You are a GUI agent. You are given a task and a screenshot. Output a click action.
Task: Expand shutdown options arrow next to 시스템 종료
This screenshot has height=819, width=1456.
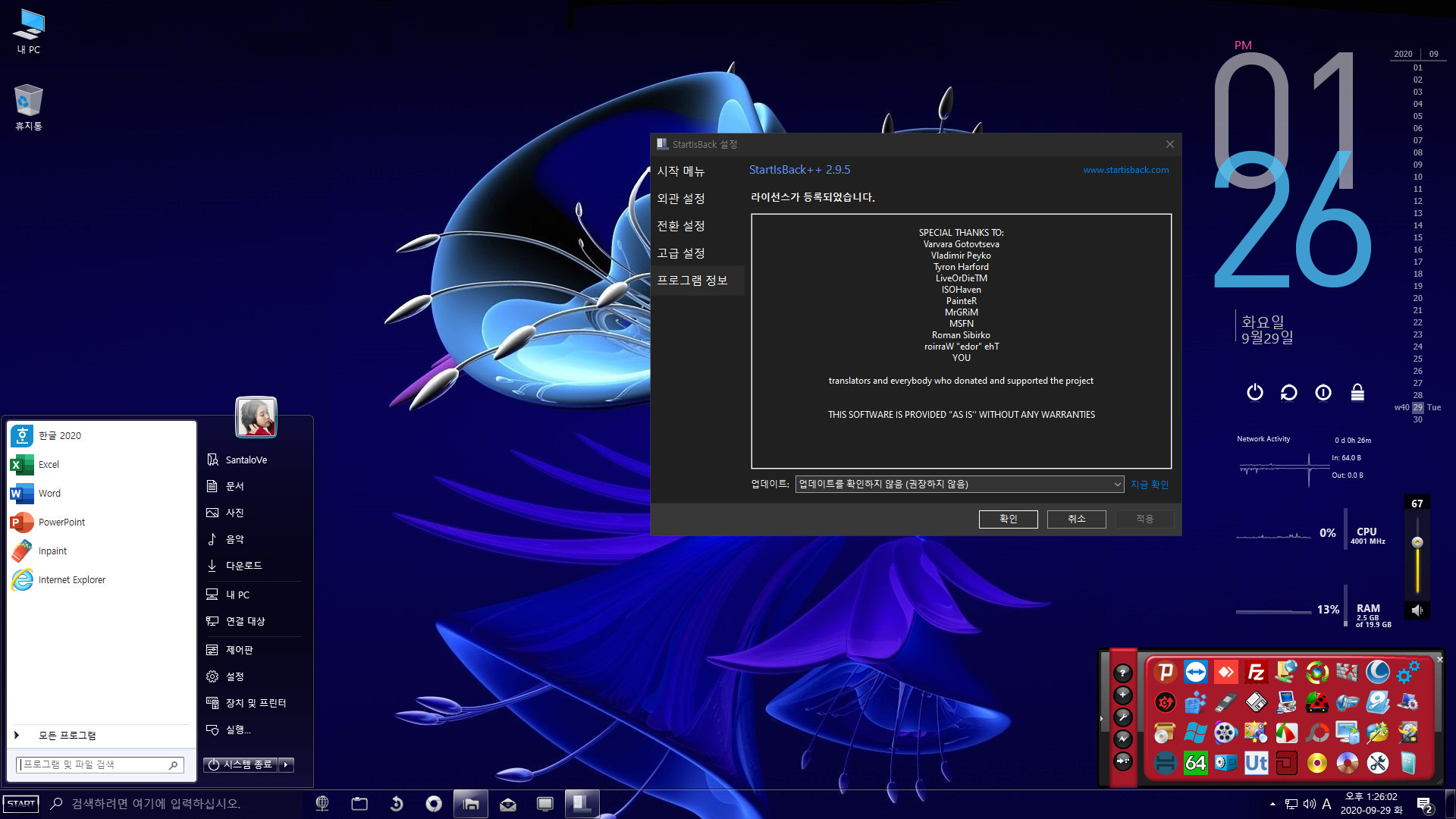point(287,764)
